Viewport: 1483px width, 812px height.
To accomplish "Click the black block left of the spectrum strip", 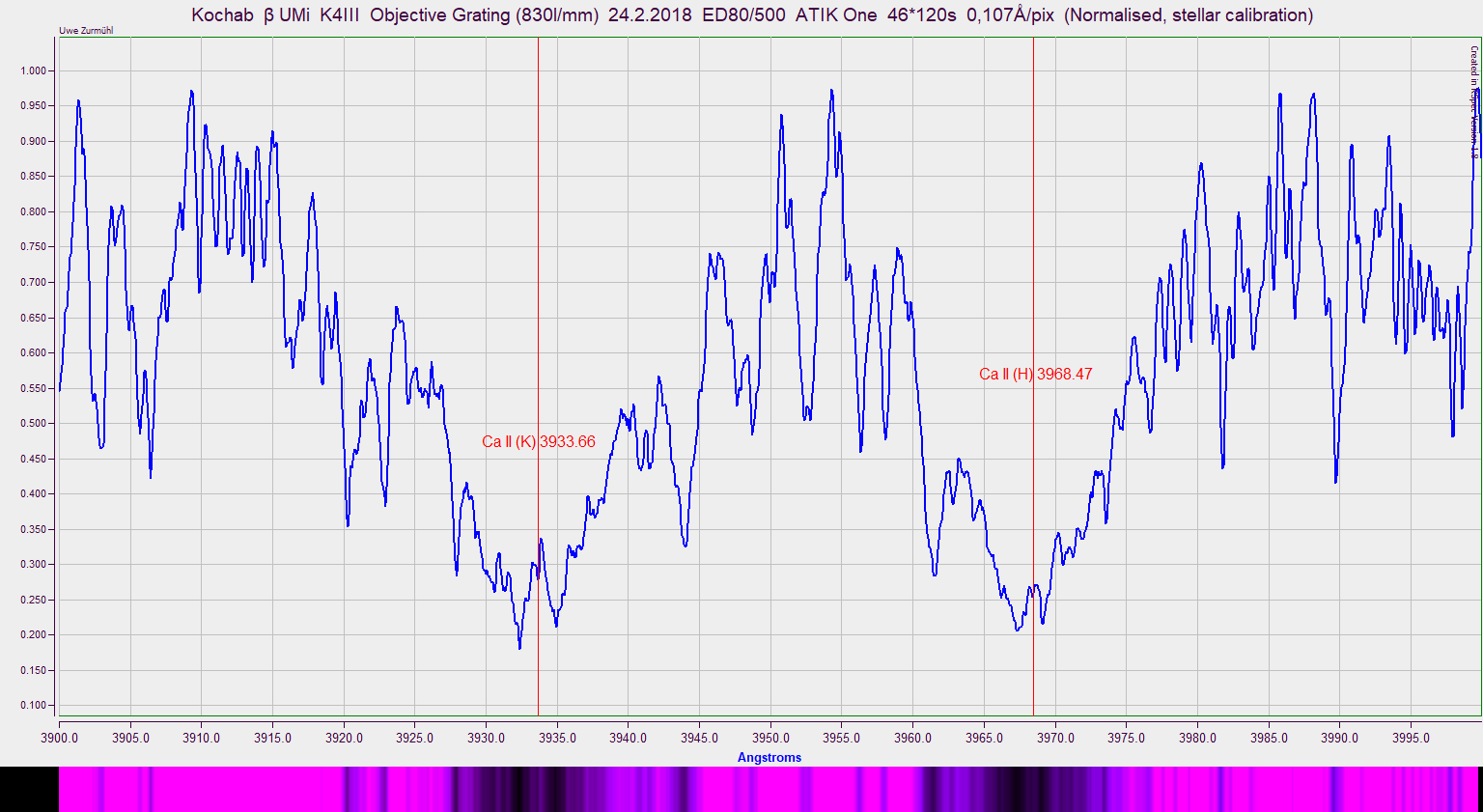I will (29, 789).
